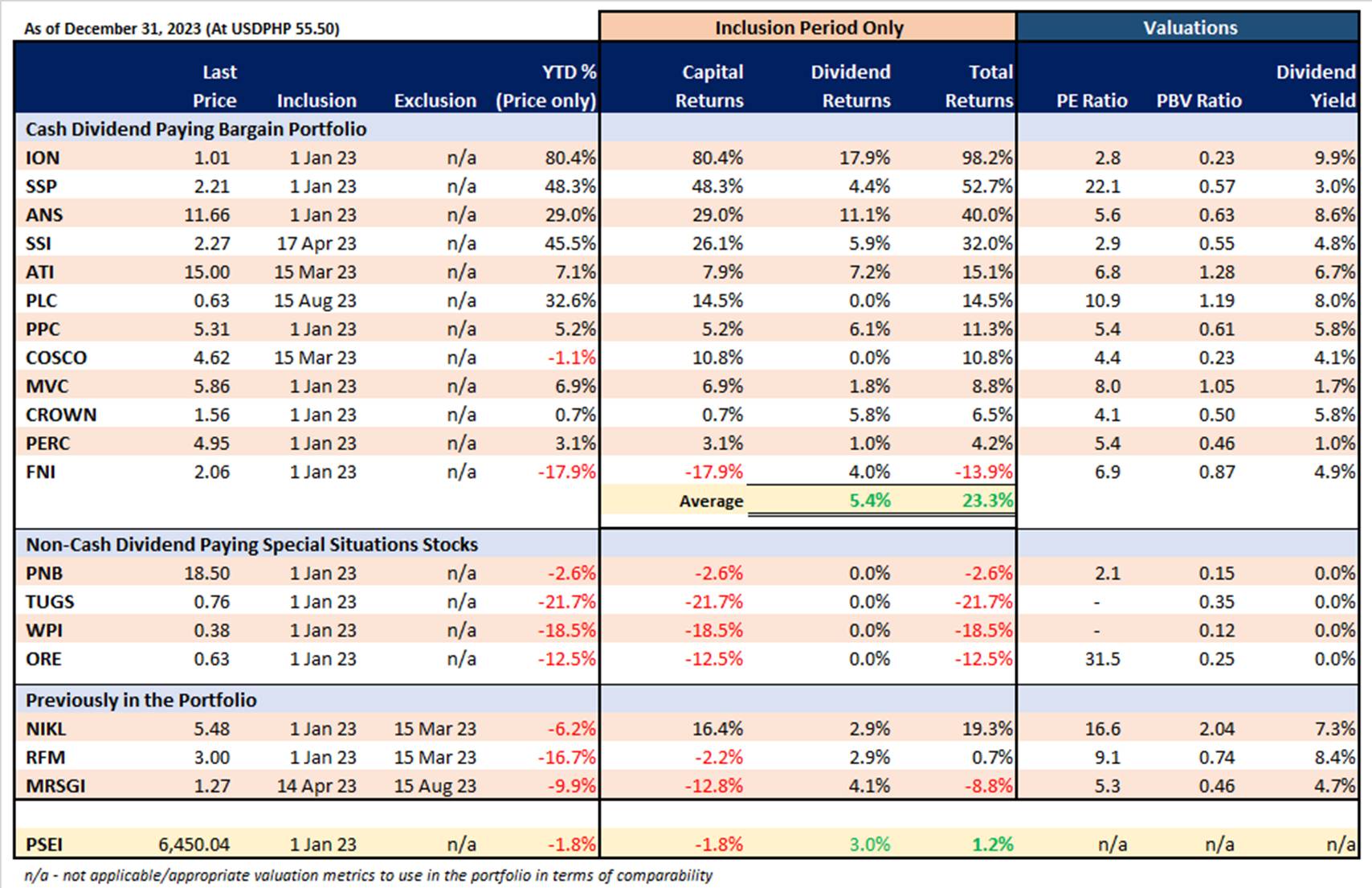Click the SSI ticker cell
The width and height of the screenshot is (1372, 888).
tap(39, 243)
